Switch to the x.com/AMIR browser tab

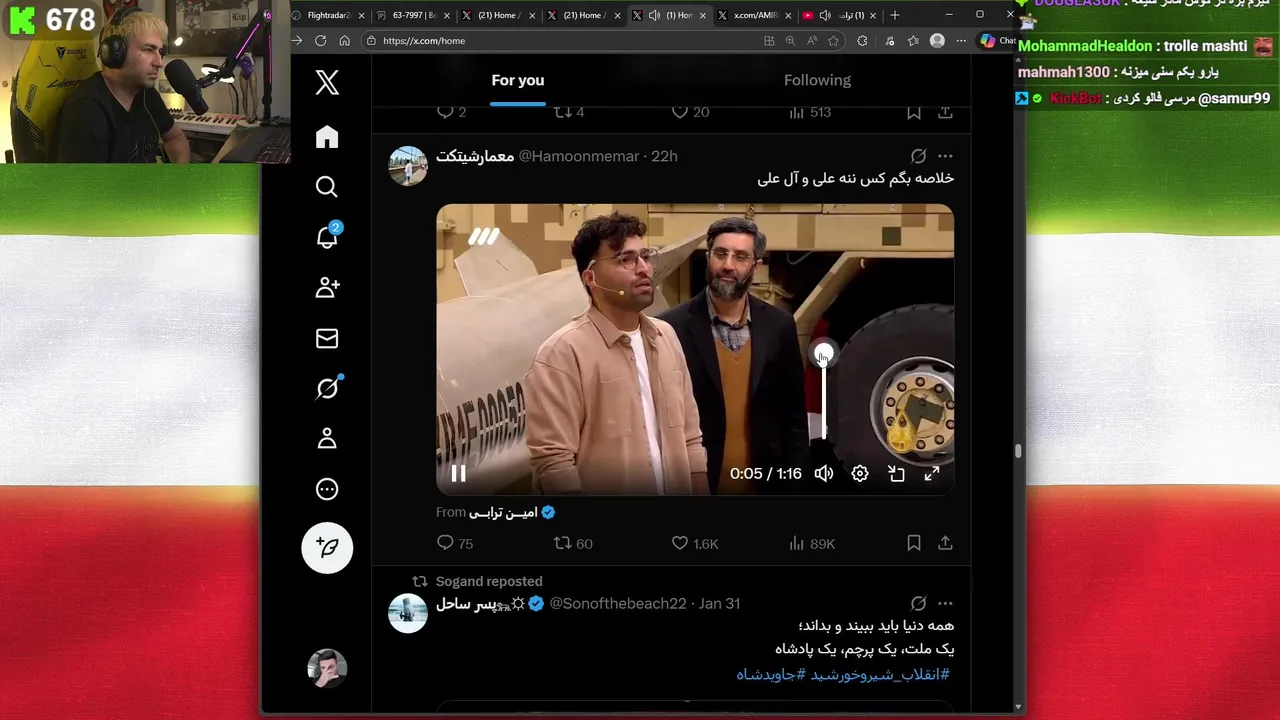click(753, 15)
